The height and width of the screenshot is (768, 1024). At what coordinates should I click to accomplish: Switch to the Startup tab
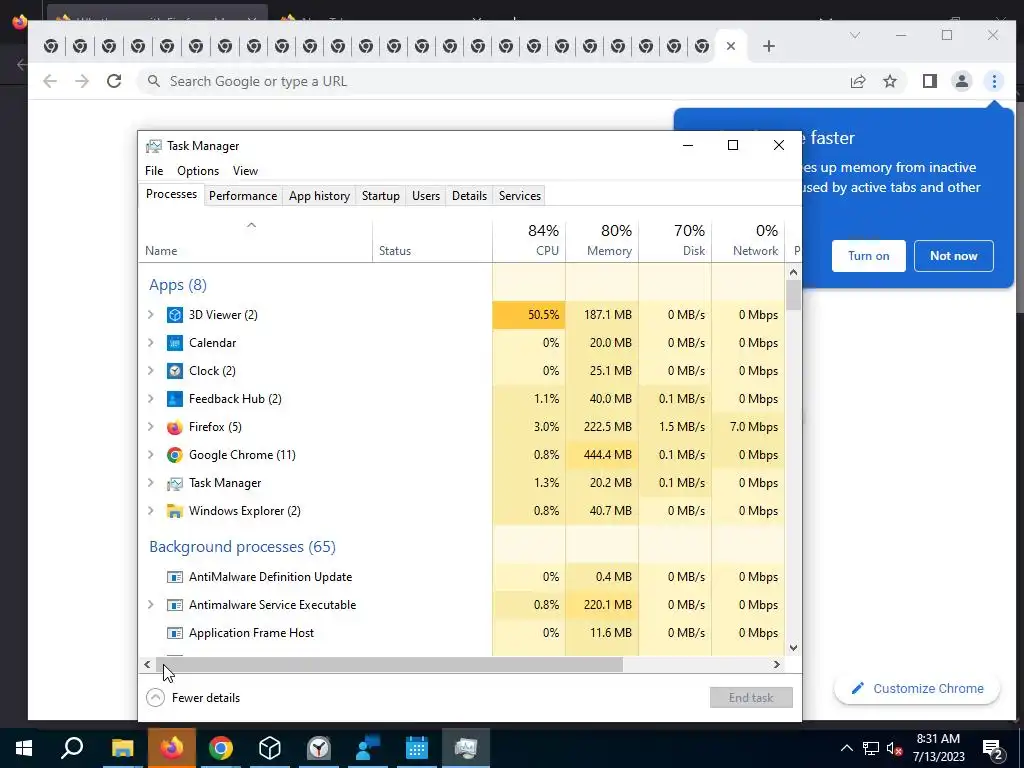click(381, 196)
